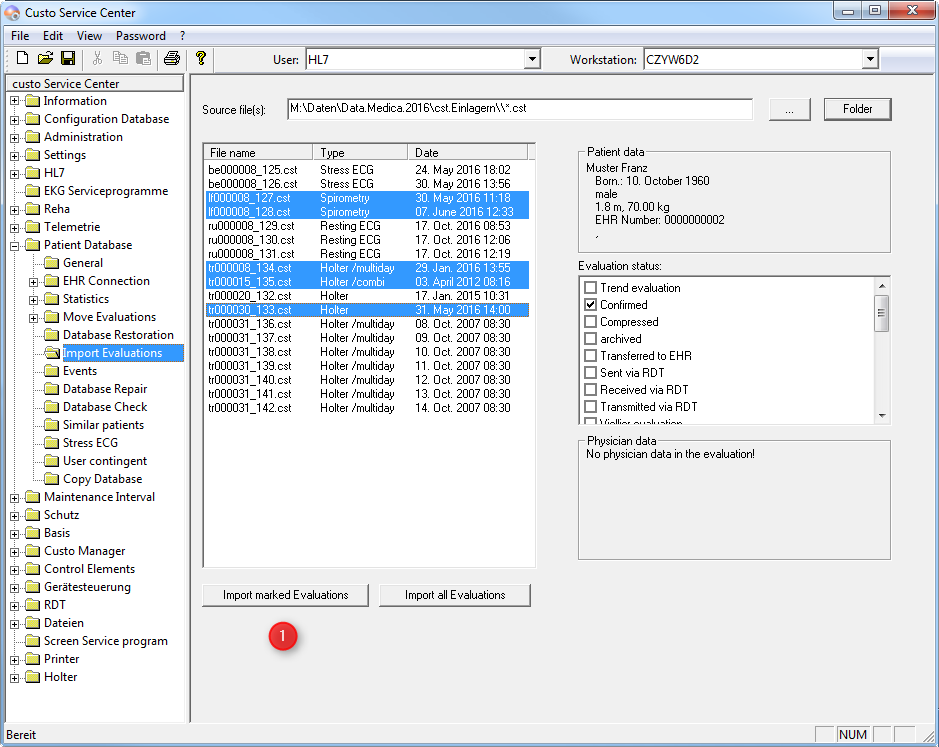Click the folder icon beside Database Restoration
Screen dimensions: 939x747
(x=52, y=335)
